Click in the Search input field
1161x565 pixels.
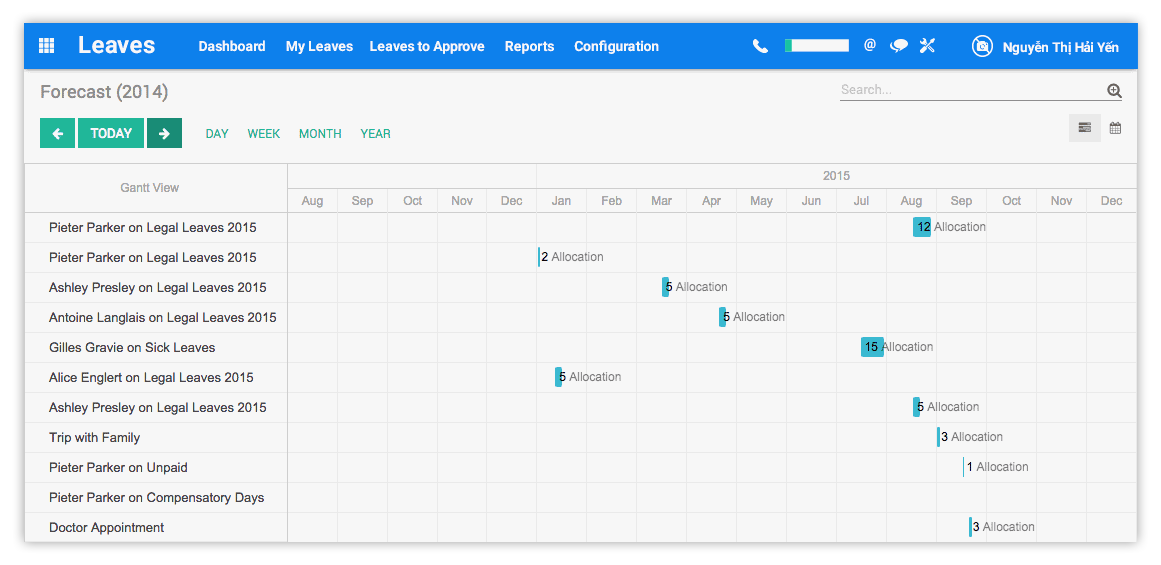point(970,90)
